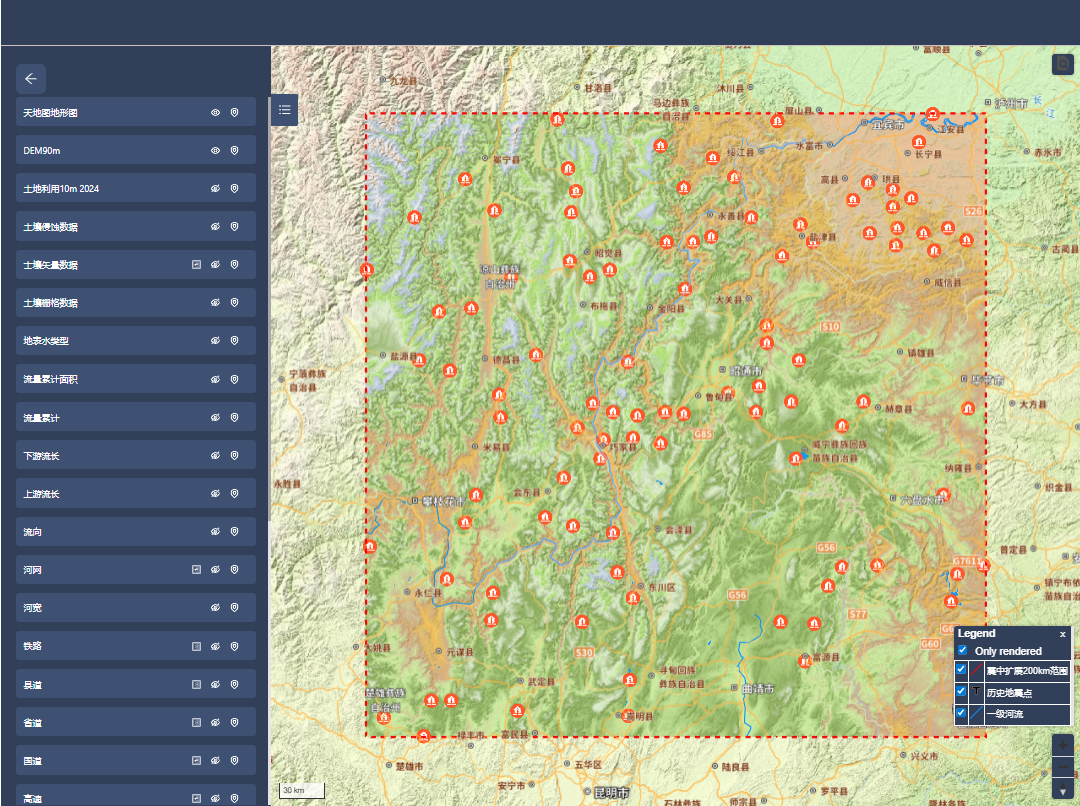Click location pin for 流向 layer
Screen dimensions: 1080x806
[235, 532]
